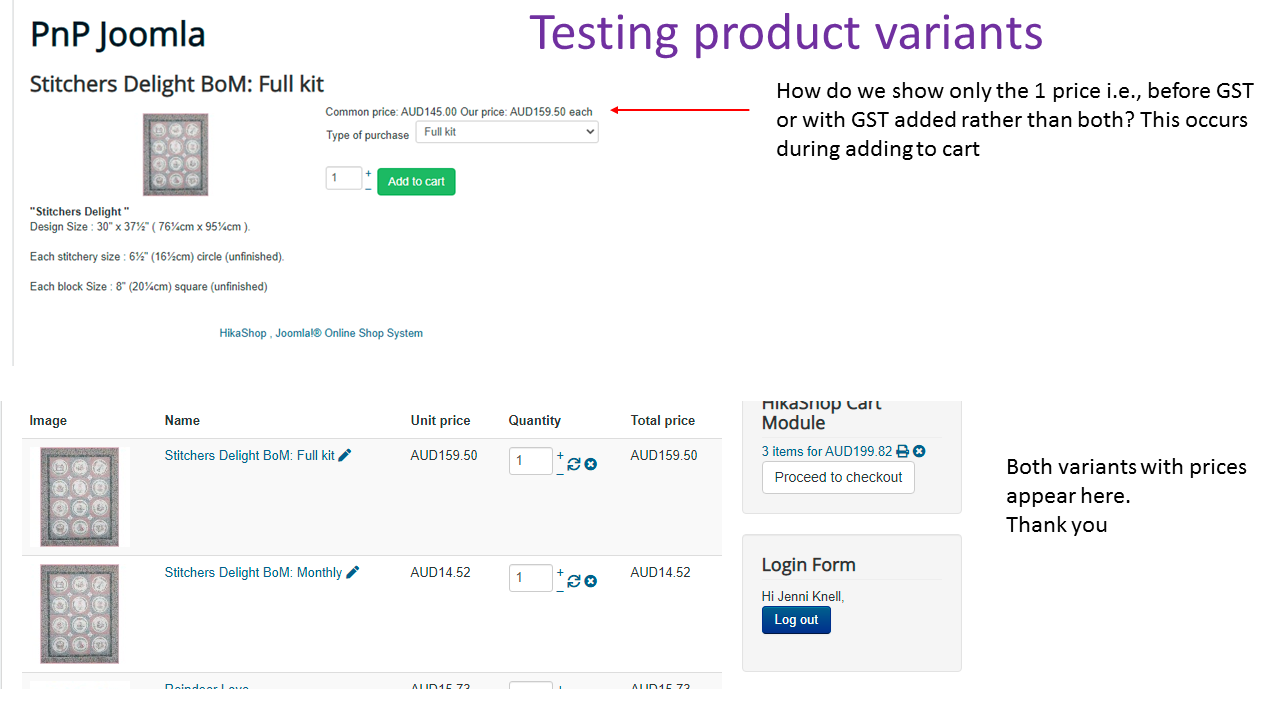
Task: Remove Full kit item from cart
Action: coord(591,464)
